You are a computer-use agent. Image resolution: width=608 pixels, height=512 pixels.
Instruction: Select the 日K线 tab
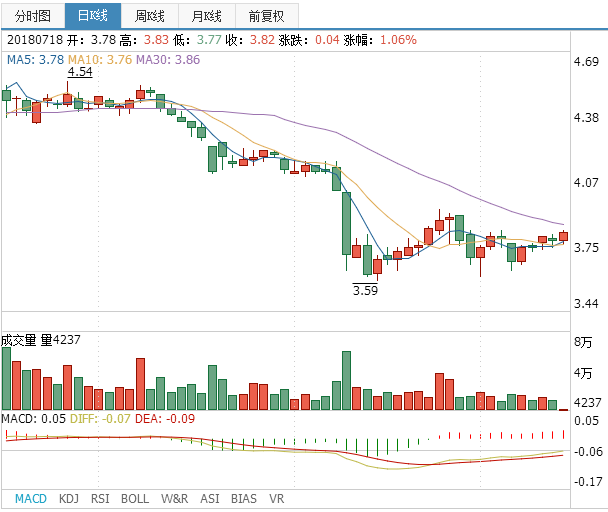(93, 16)
